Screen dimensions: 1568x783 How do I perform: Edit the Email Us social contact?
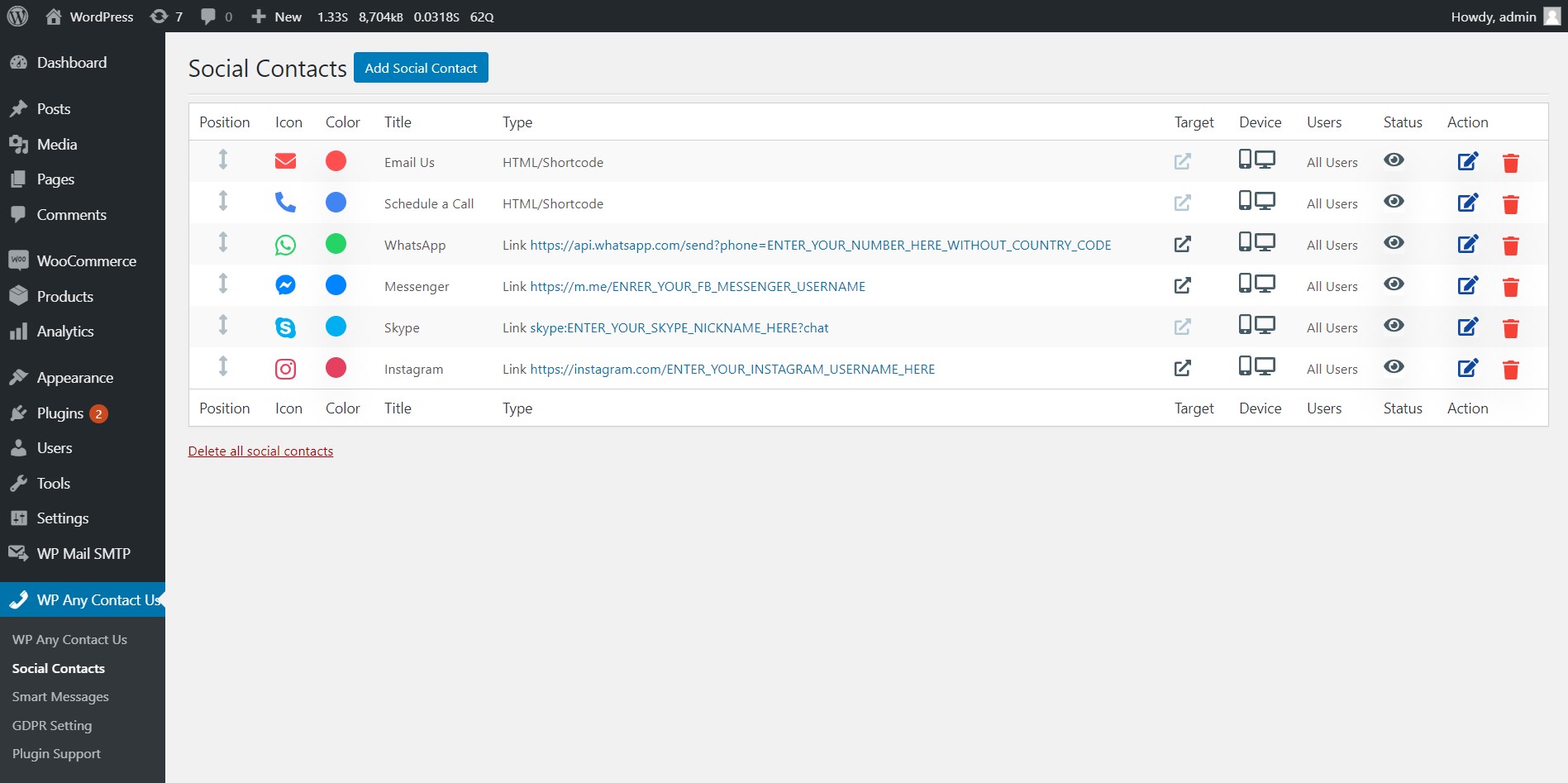point(1467,161)
